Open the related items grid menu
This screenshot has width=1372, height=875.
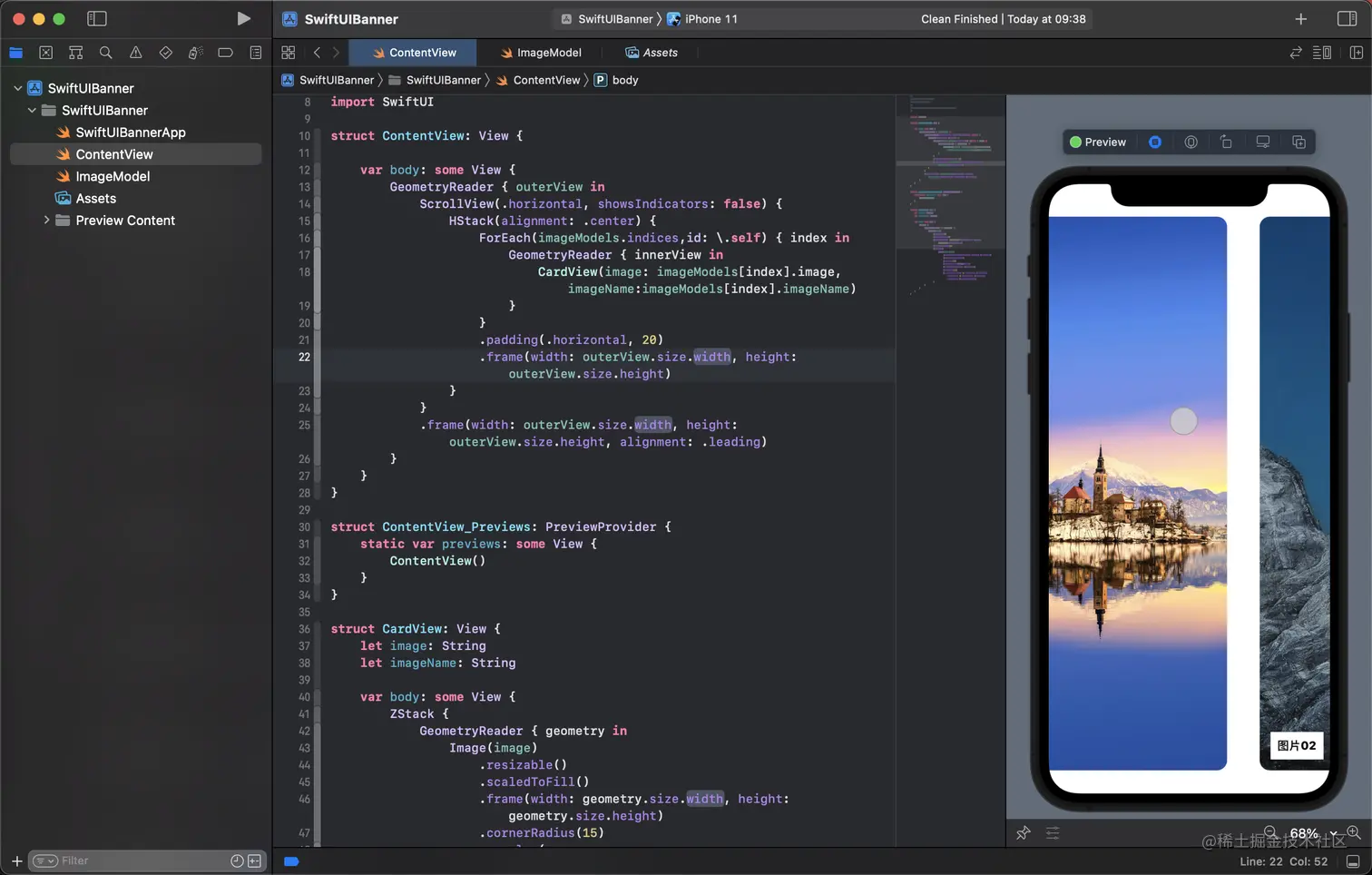tap(289, 53)
